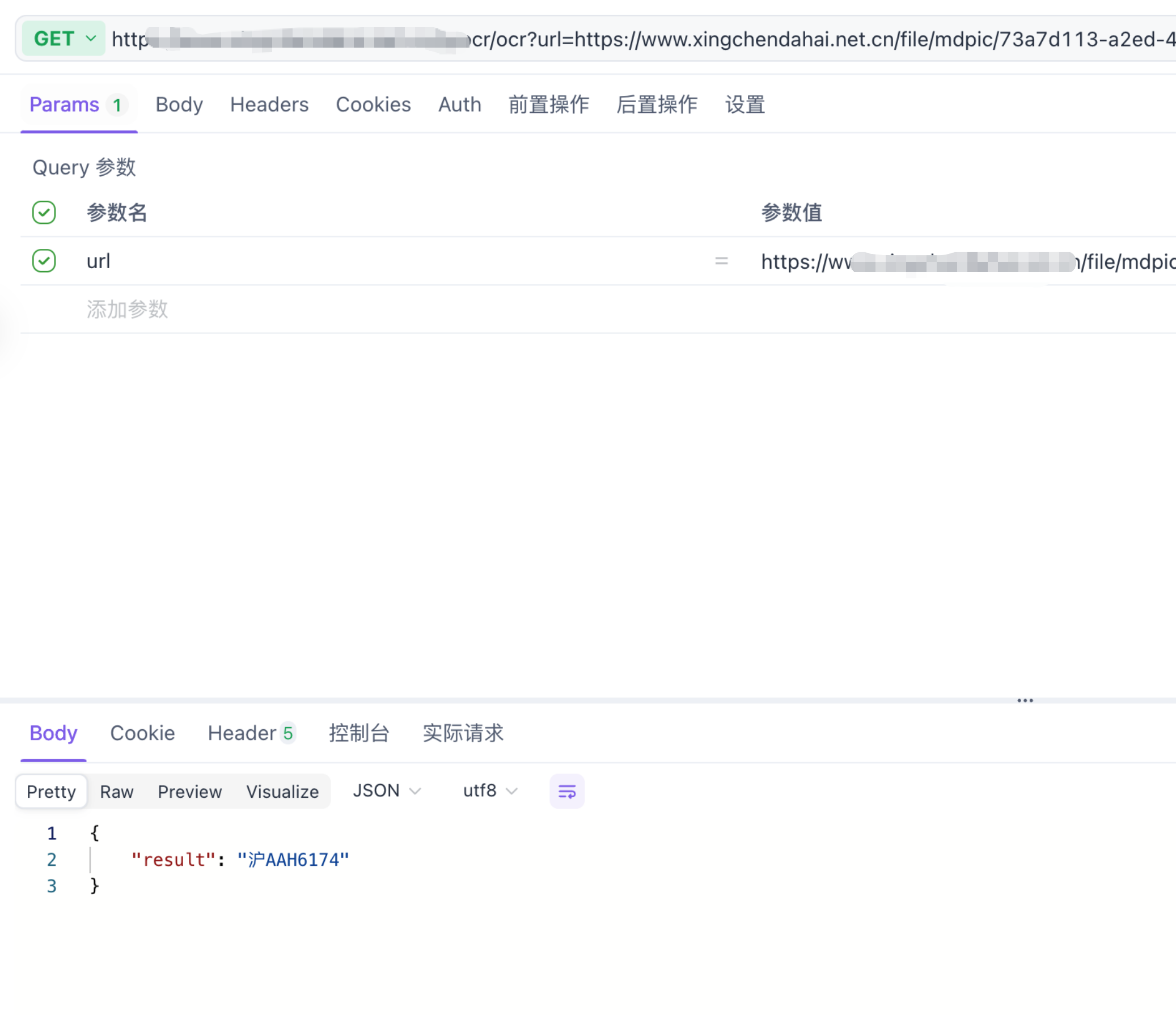The image size is (1176, 1015).
Task: Open the Visualize response view
Action: [282, 792]
